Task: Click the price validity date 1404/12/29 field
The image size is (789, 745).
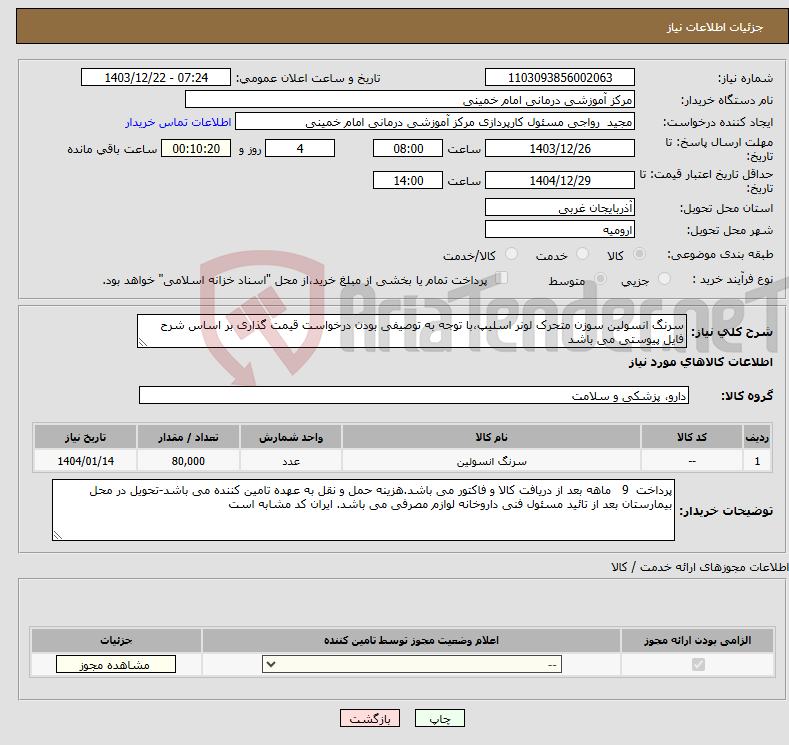Action: [x=560, y=180]
